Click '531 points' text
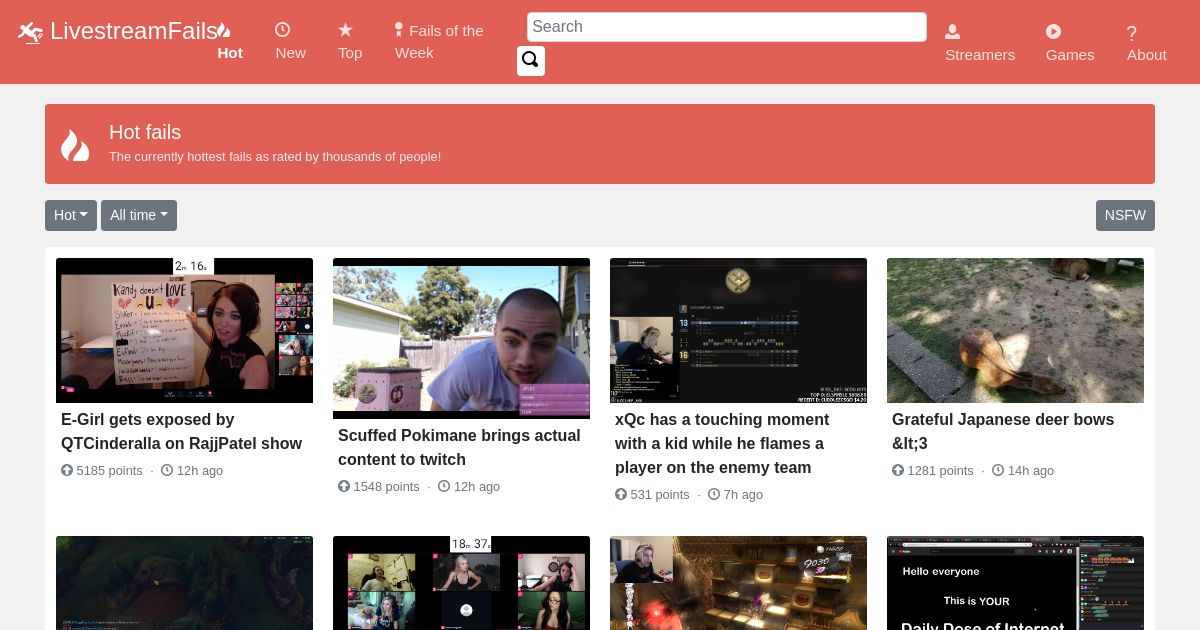The height and width of the screenshot is (630, 1200). coord(660,494)
